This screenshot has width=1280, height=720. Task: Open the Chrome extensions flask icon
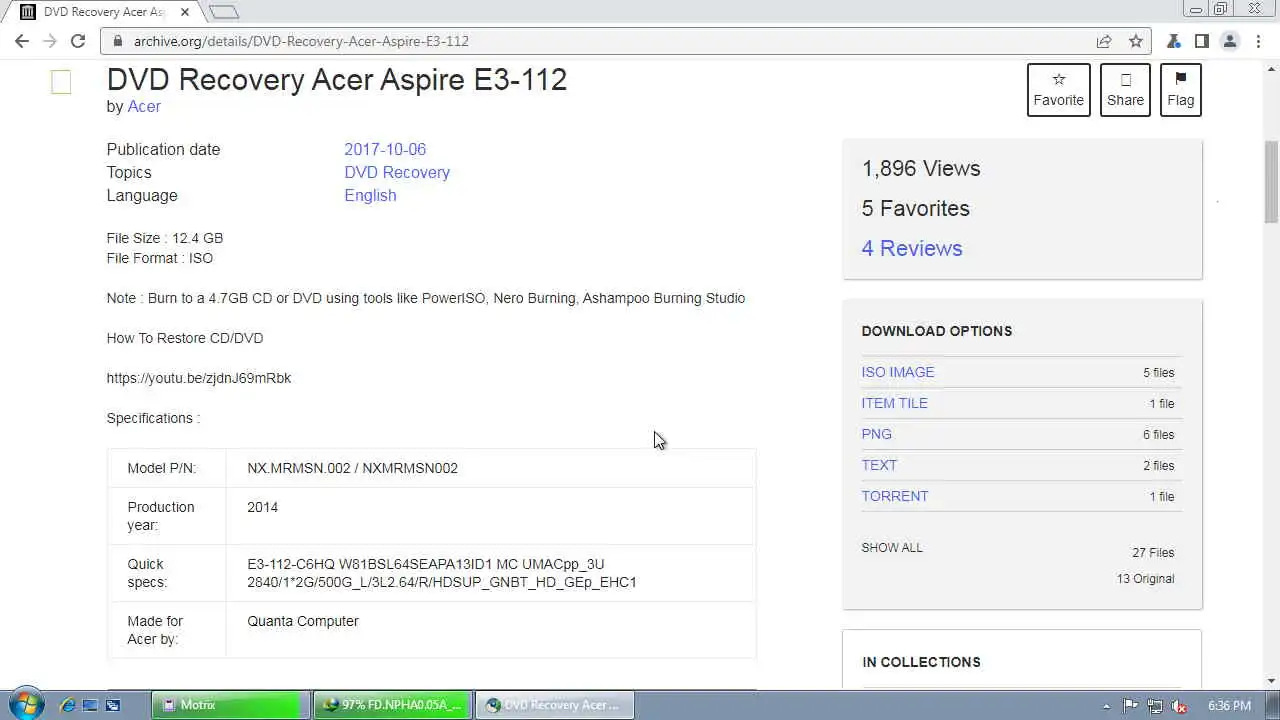[x=1174, y=41]
